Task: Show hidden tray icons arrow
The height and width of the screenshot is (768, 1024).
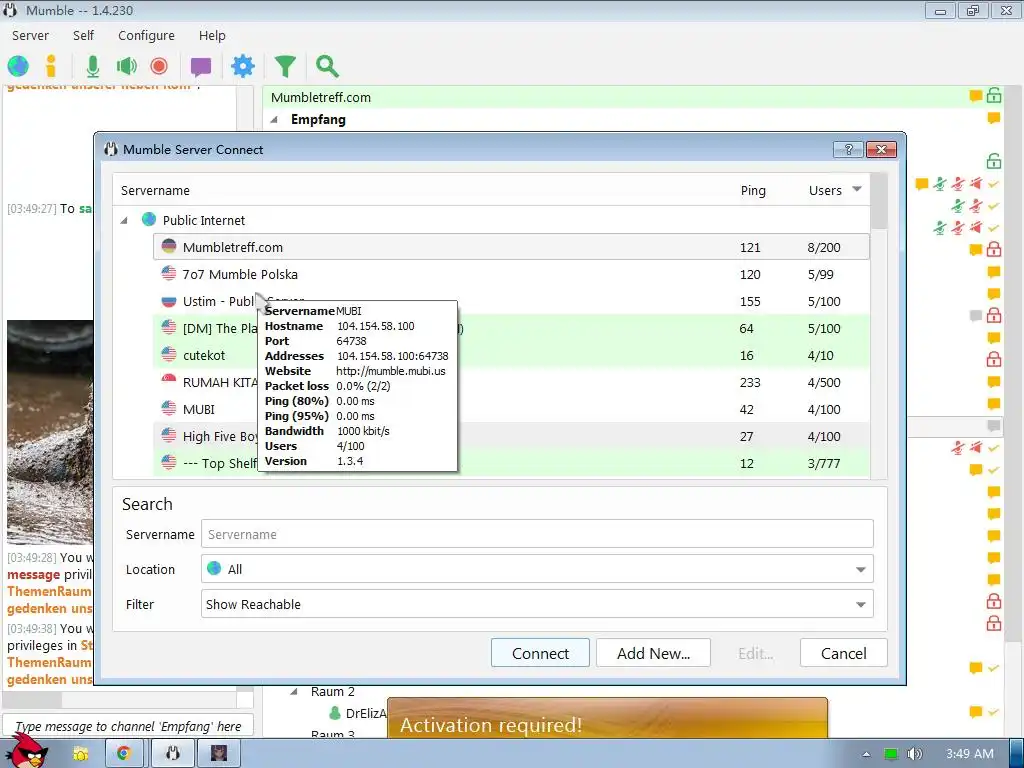Action: click(x=866, y=754)
